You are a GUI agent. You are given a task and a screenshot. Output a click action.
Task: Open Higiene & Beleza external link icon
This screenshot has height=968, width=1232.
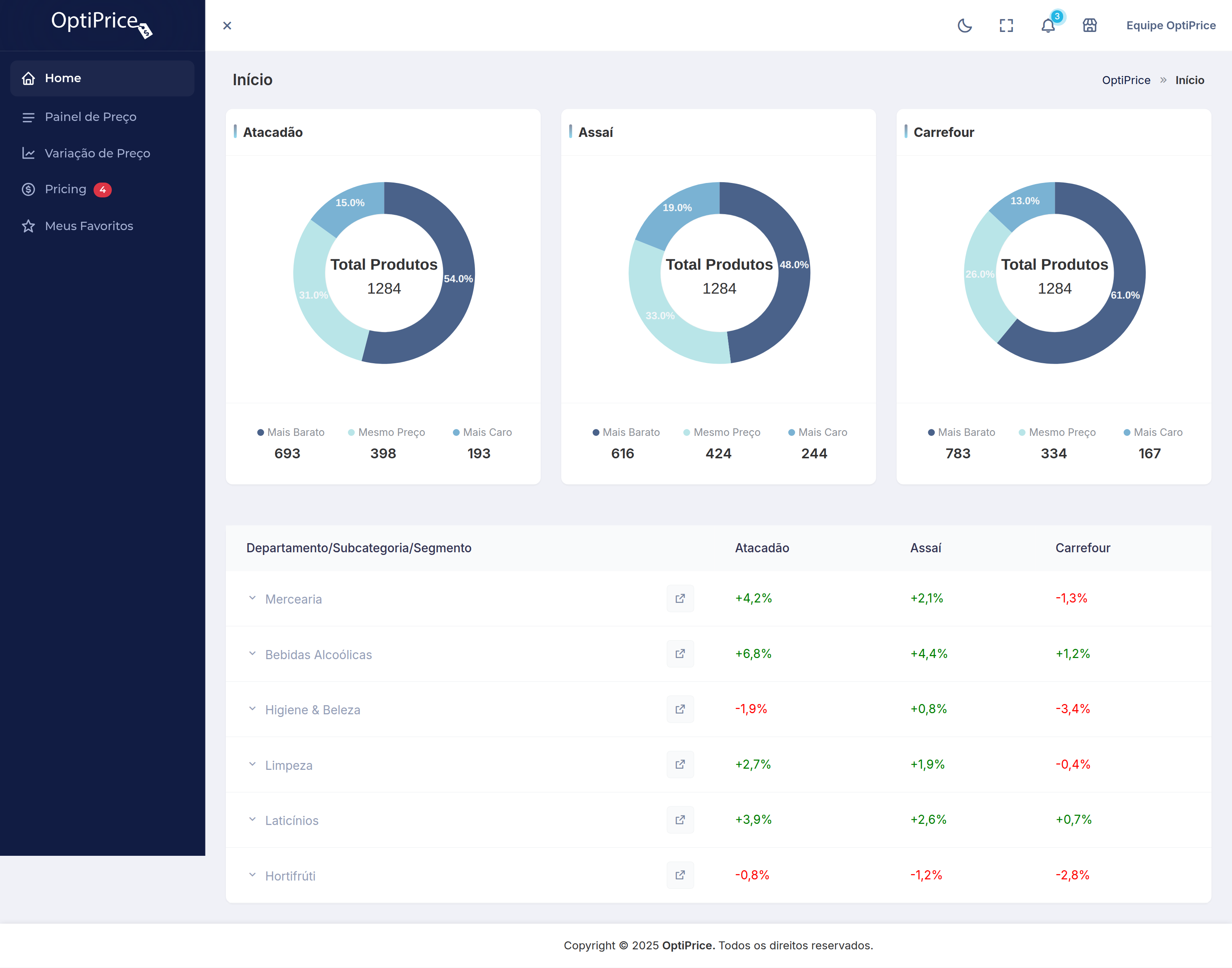pos(680,709)
